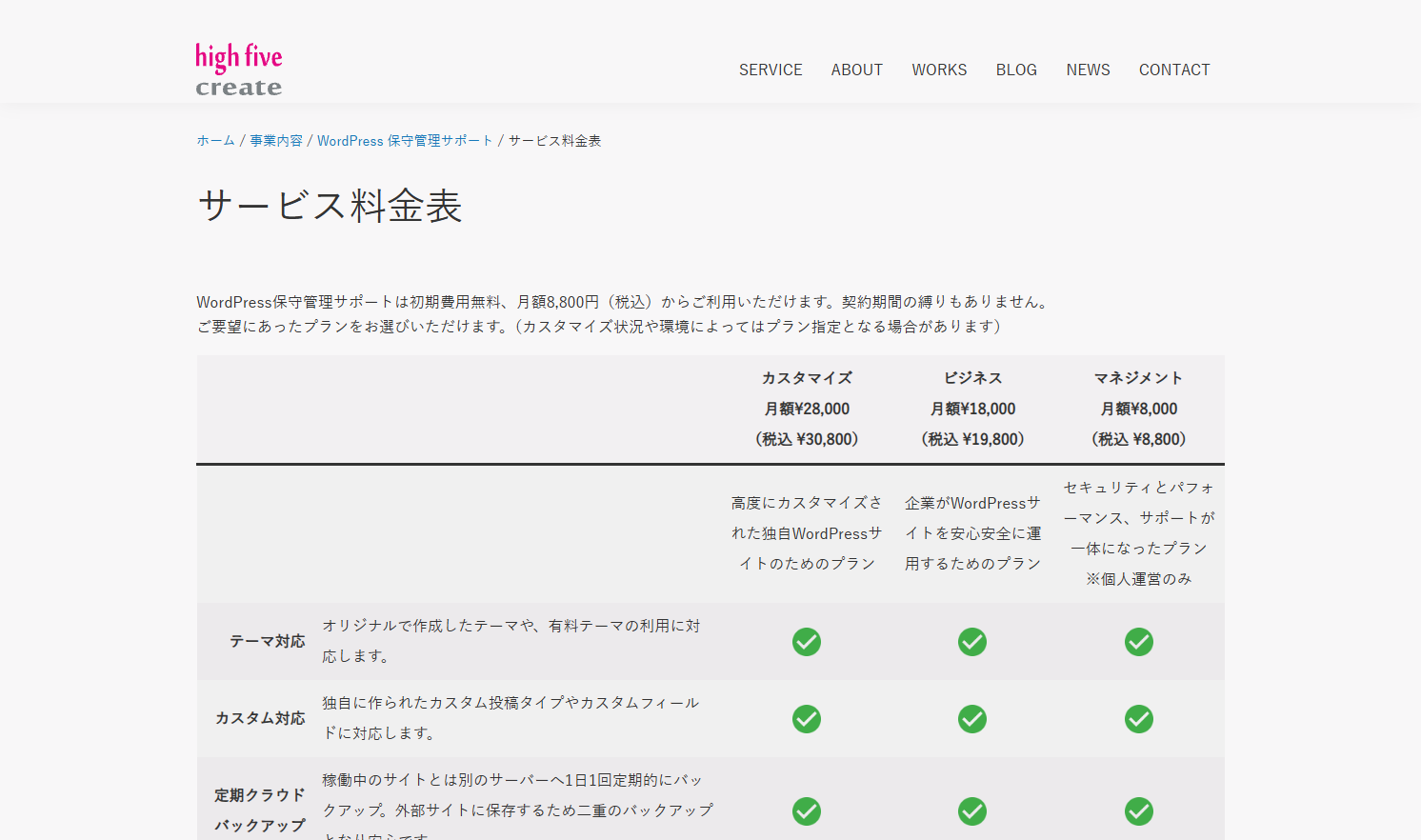Toggle 定期クラウドバックアップ check for マネジメント plan
The width and height of the screenshot is (1421, 840).
pos(1138,811)
